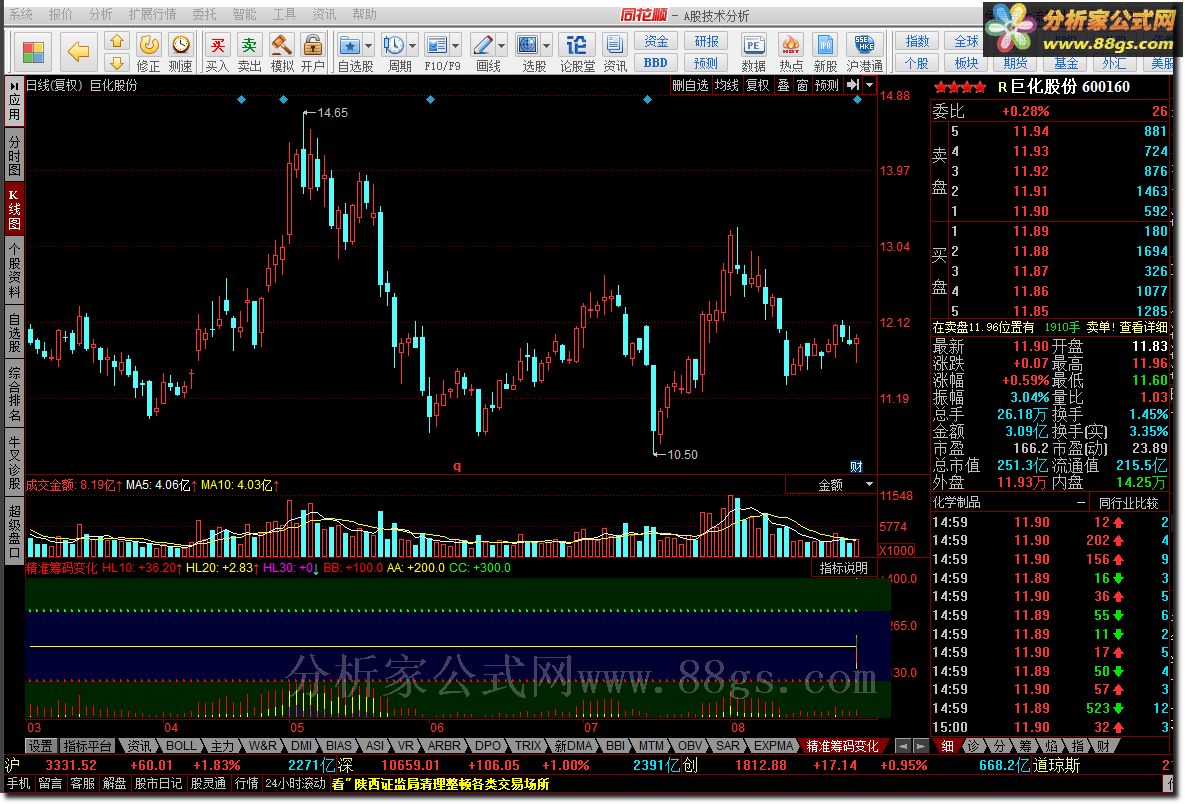
Task: Toggle 窗 multi-window option
Action: click(x=803, y=85)
